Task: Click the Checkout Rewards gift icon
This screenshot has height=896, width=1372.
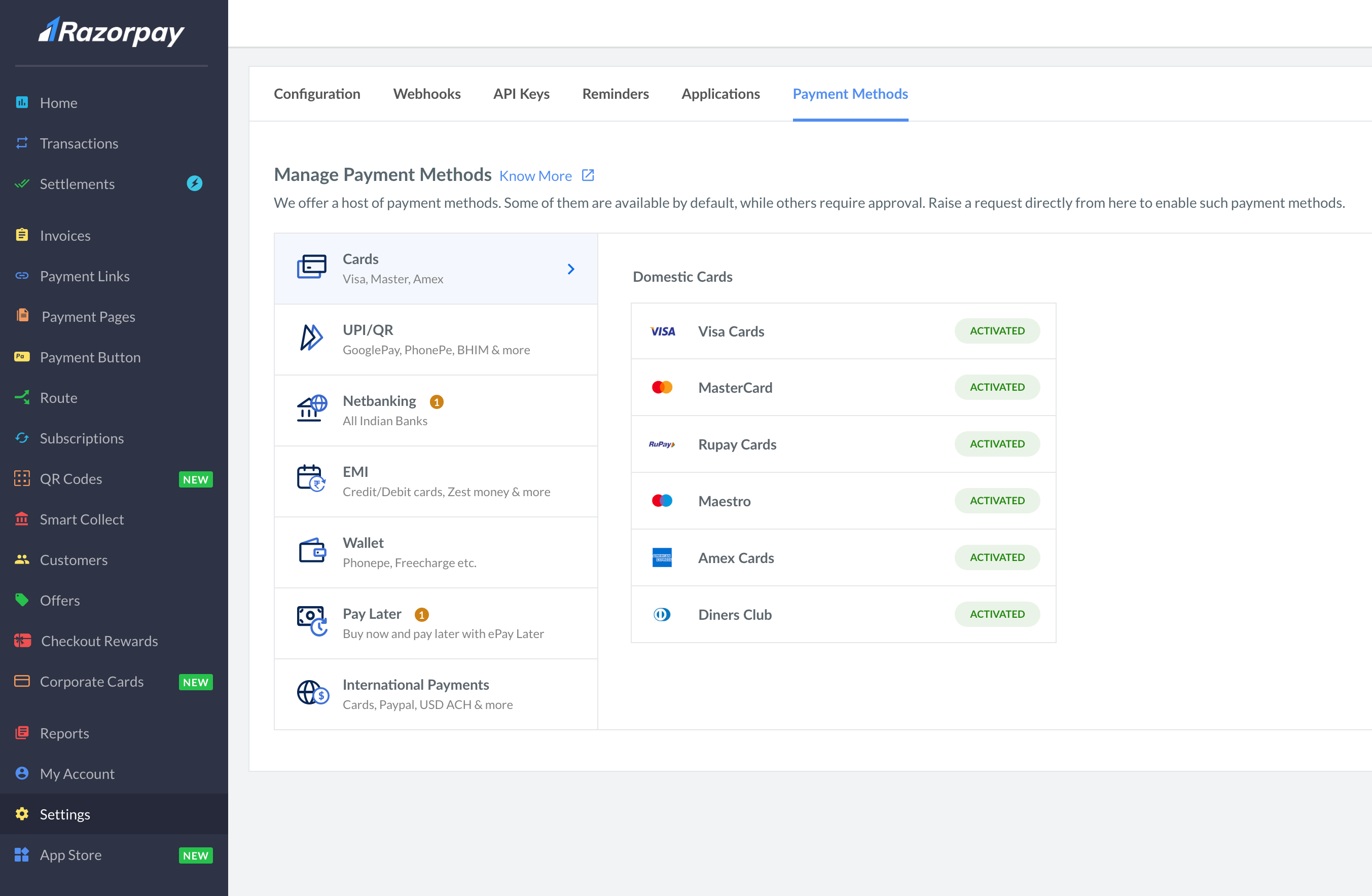Action: pyautogui.click(x=22, y=640)
